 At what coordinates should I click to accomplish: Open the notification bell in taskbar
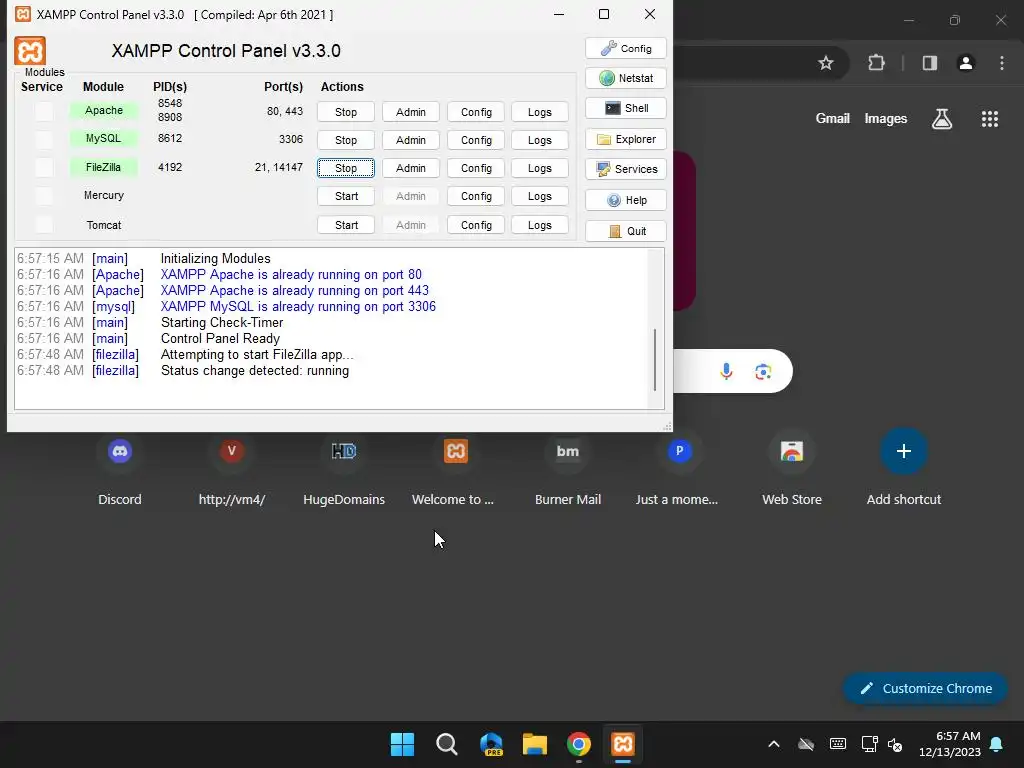coord(997,744)
